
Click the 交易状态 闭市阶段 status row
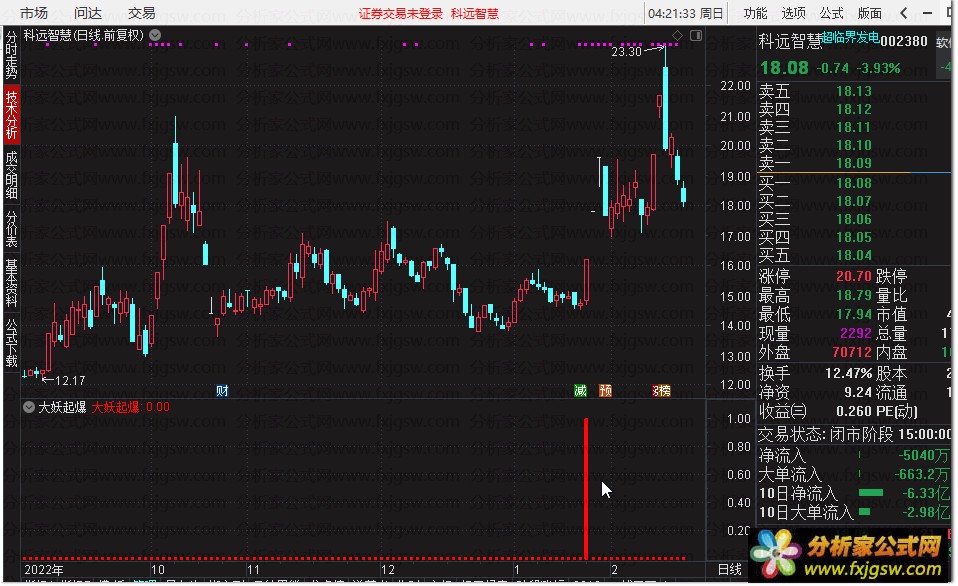click(854, 434)
